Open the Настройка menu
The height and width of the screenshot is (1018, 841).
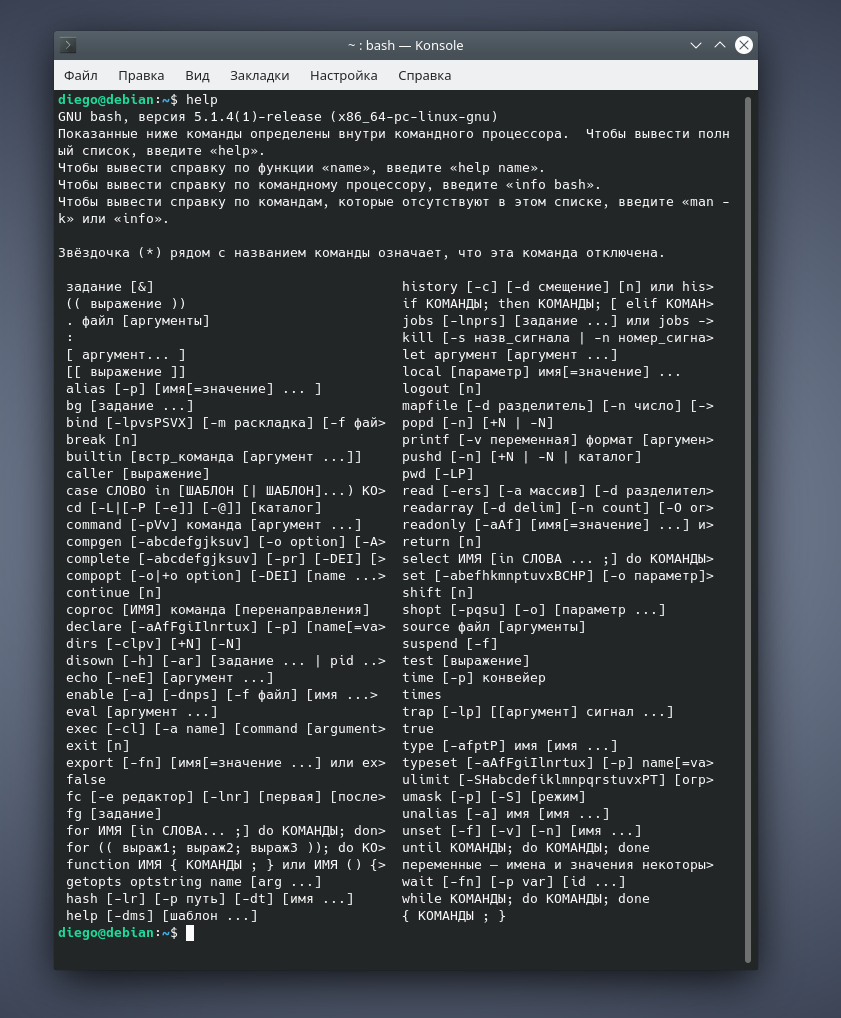pyautogui.click(x=343, y=75)
